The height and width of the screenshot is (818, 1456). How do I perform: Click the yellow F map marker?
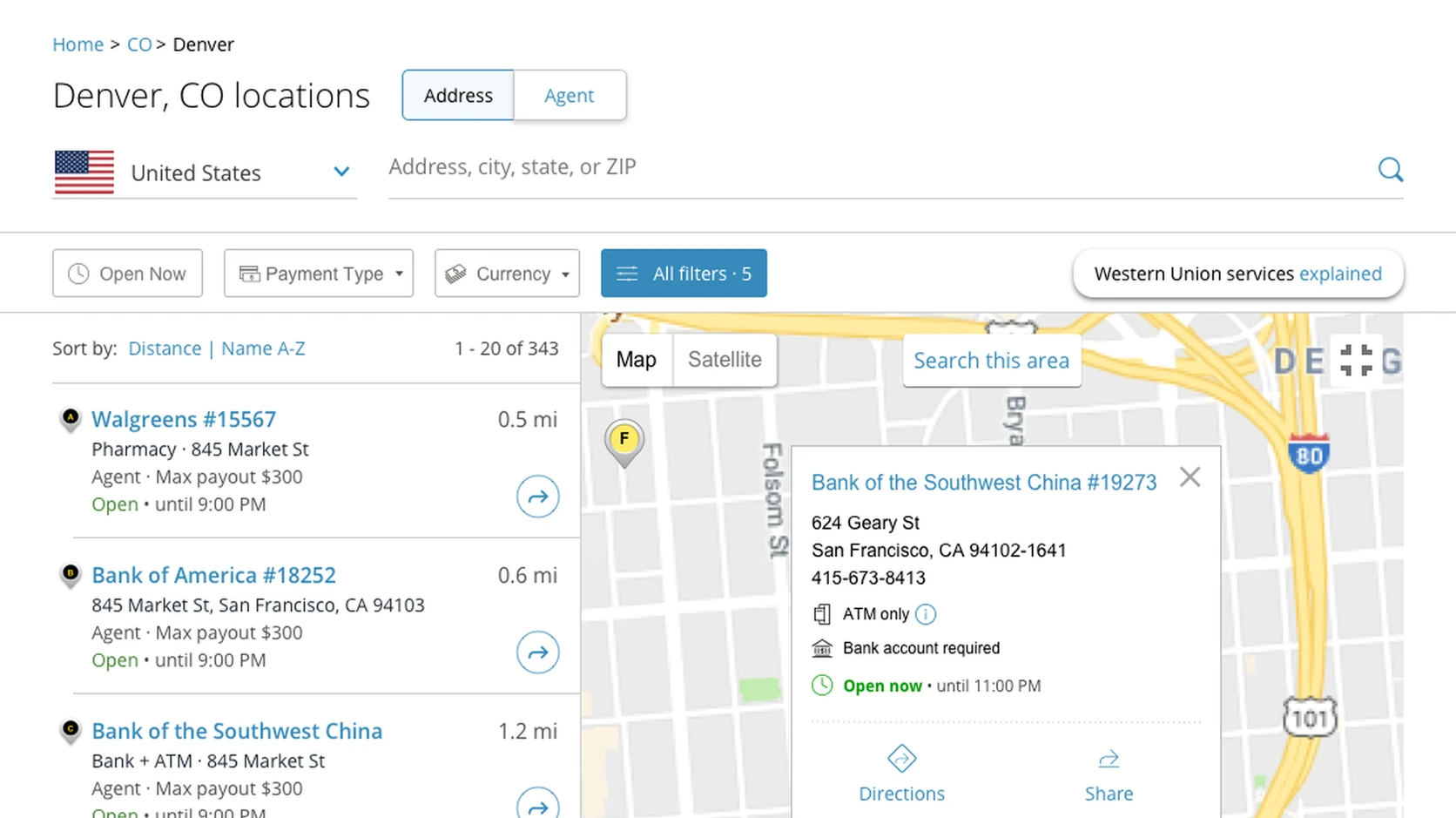tap(624, 443)
